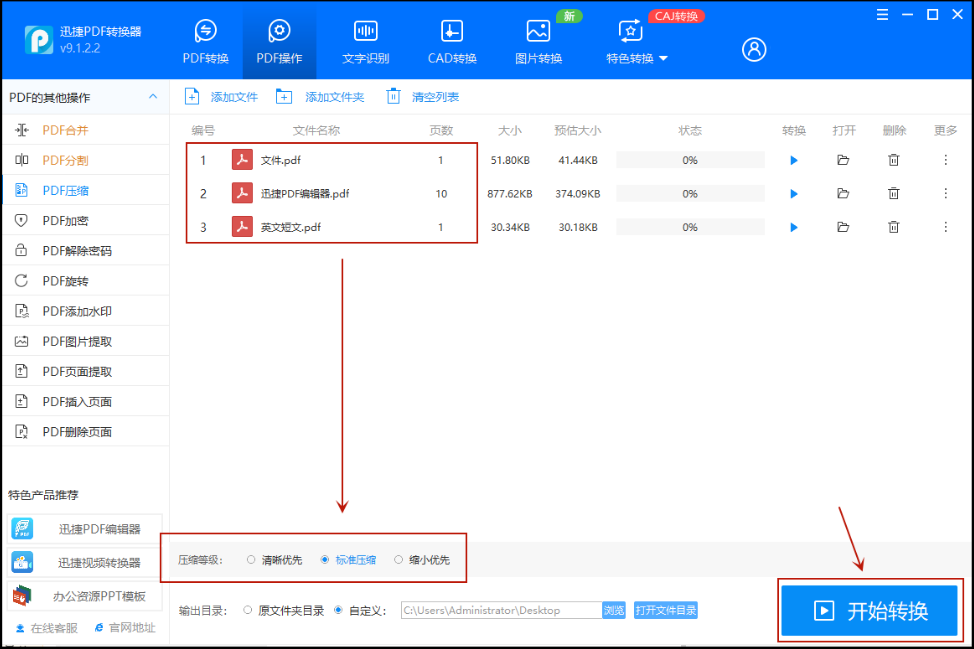Select PDF加密 in sidebar

86,220
